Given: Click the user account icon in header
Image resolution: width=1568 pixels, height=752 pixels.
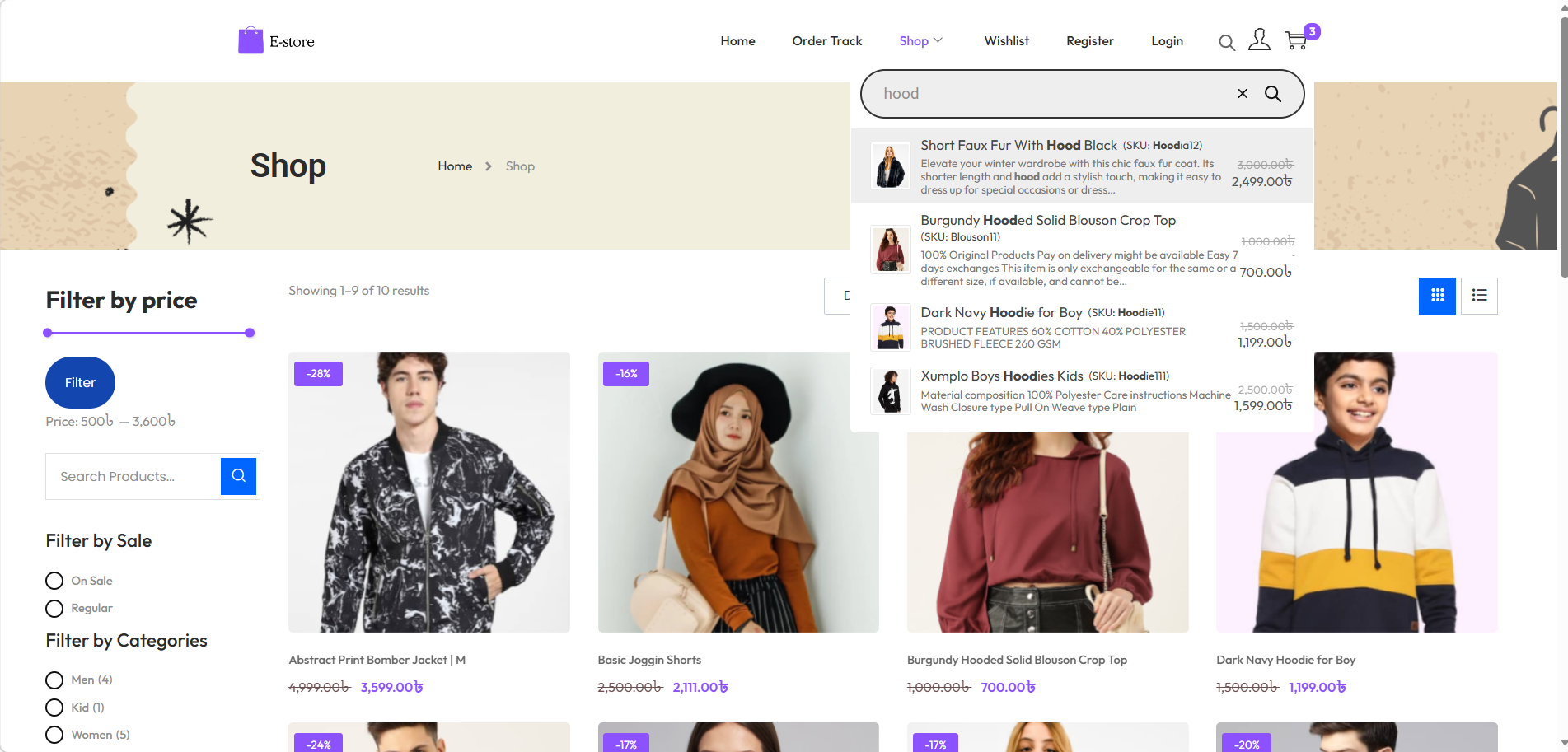Looking at the screenshot, I should coord(1259,40).
